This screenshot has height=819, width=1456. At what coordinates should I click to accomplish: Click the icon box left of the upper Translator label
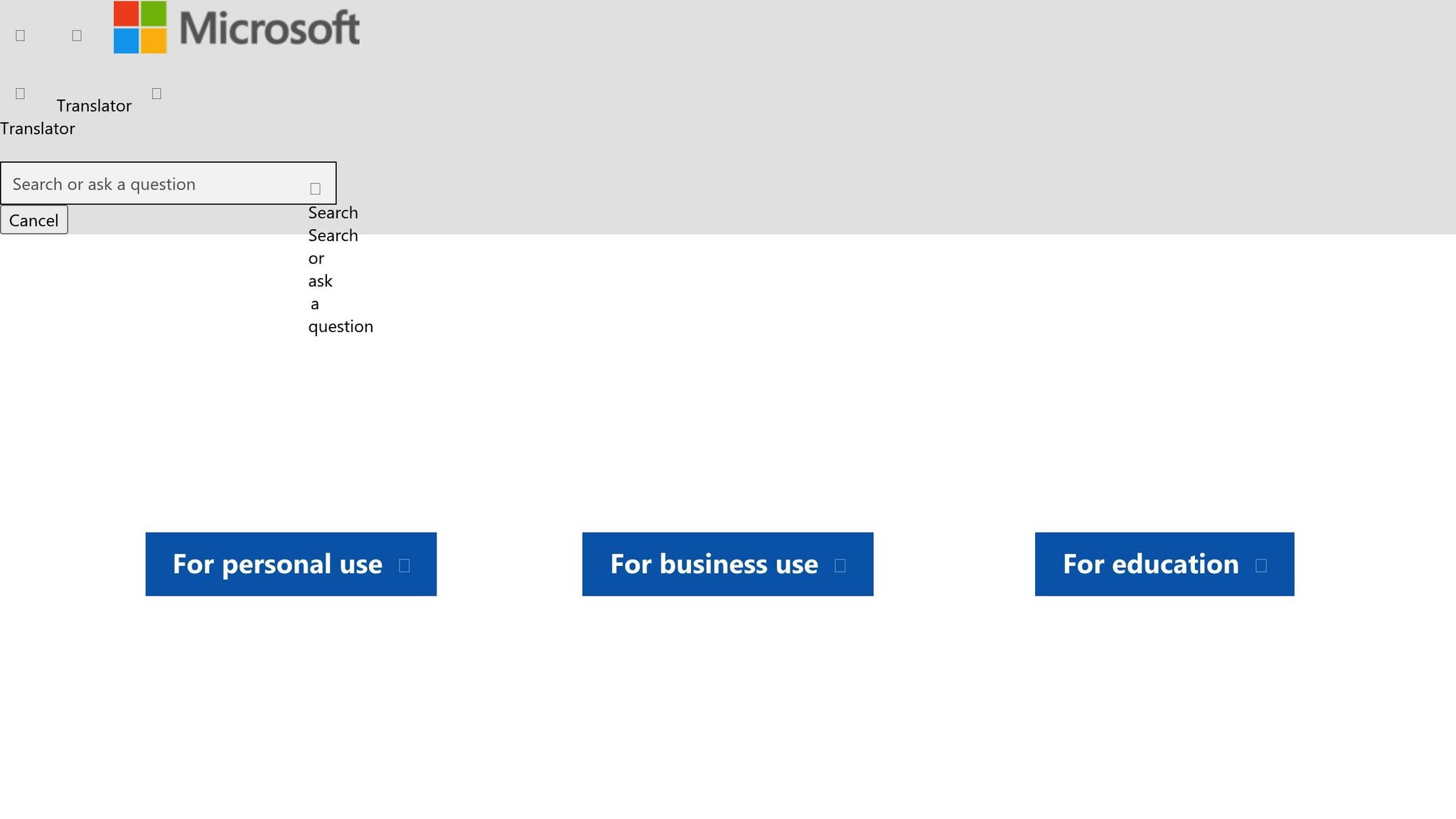click(x=20, y=94)
